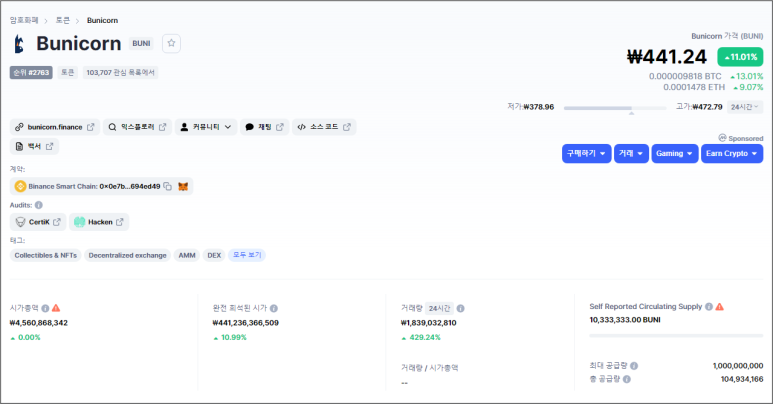This screenshot has width=773, height=404.
Task: Open the CertiK audit link
Action: point(38,222)
